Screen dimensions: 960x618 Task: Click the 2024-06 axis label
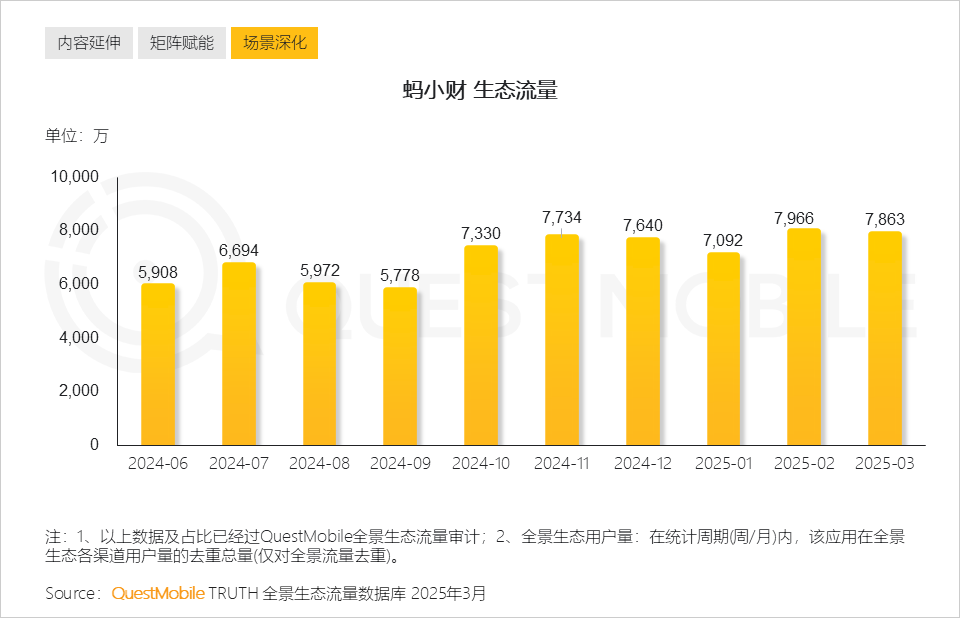[x=158, y=464]
